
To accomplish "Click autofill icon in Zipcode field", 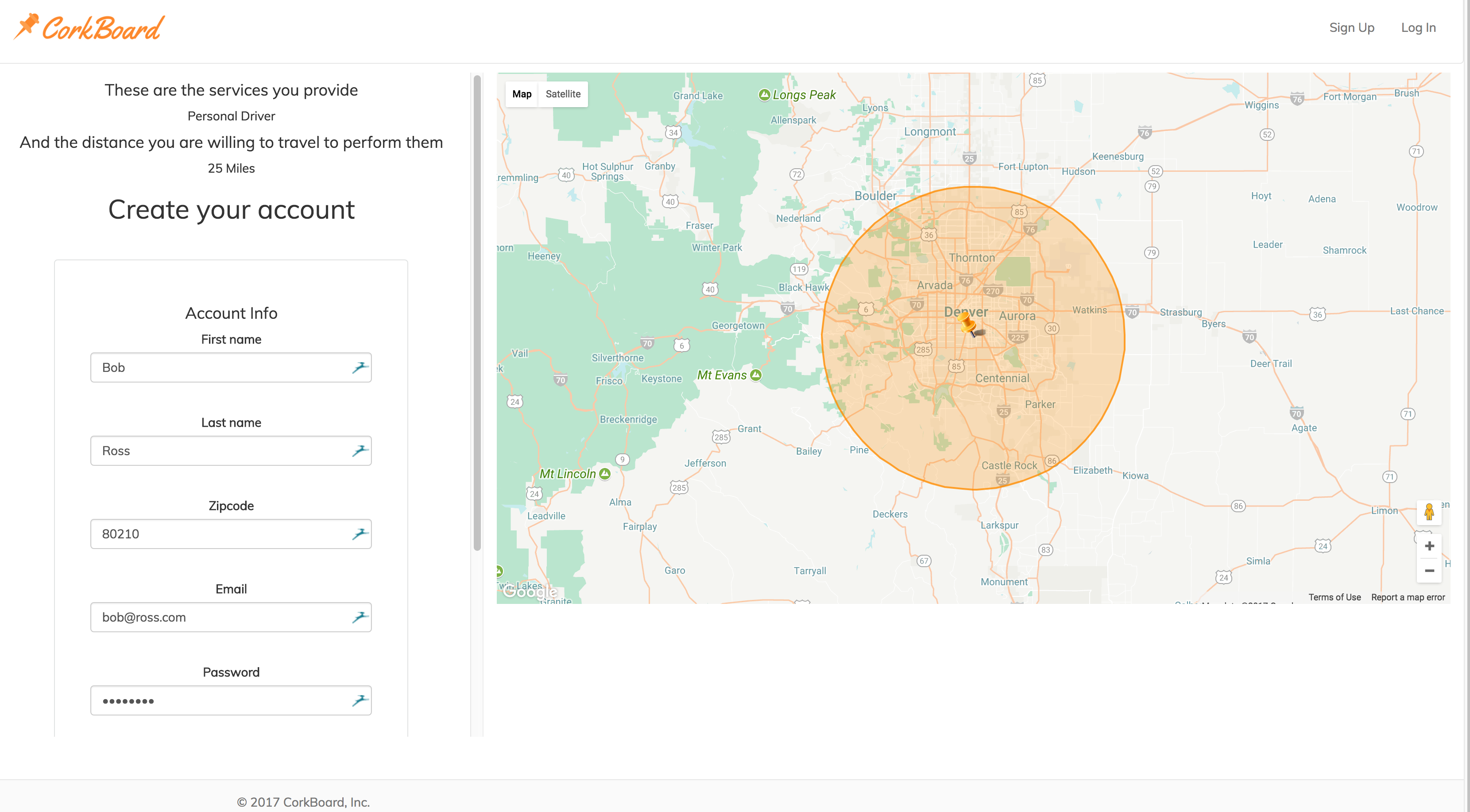I will [360, 534].
